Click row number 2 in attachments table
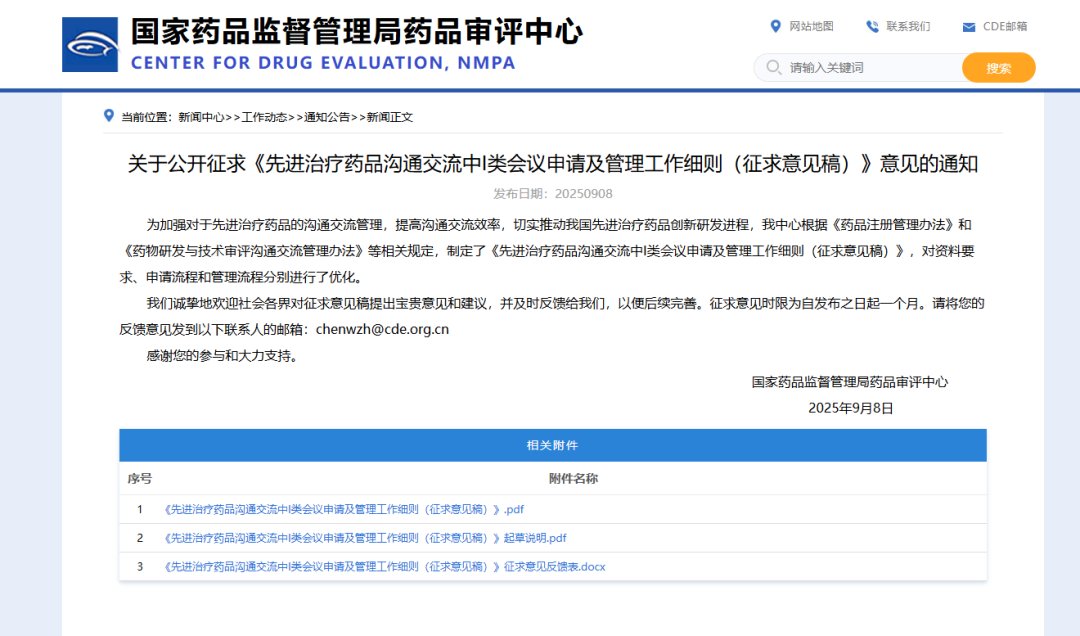Image resolution: width=1080 pixels, height=636 pixels. tap(140, 538)
